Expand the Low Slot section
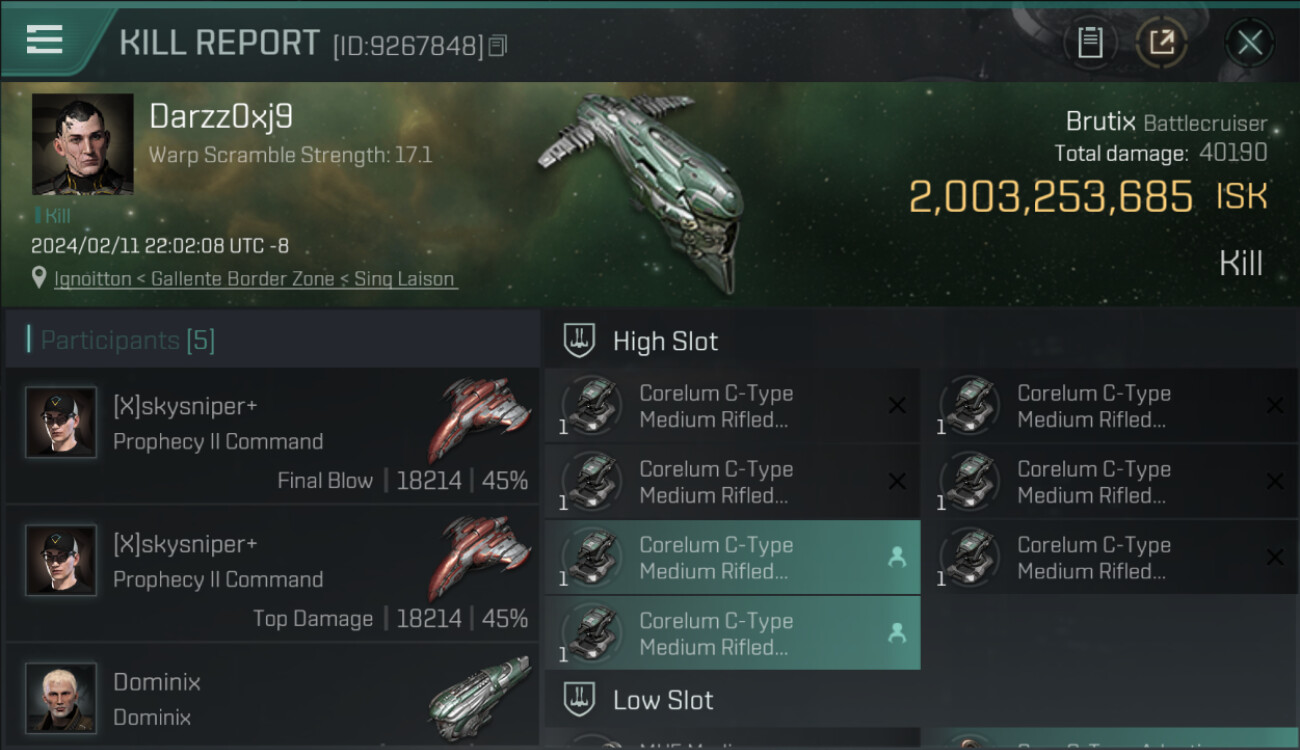The height and width of the screenshot is (750, 1300). [x=663, y=700]
